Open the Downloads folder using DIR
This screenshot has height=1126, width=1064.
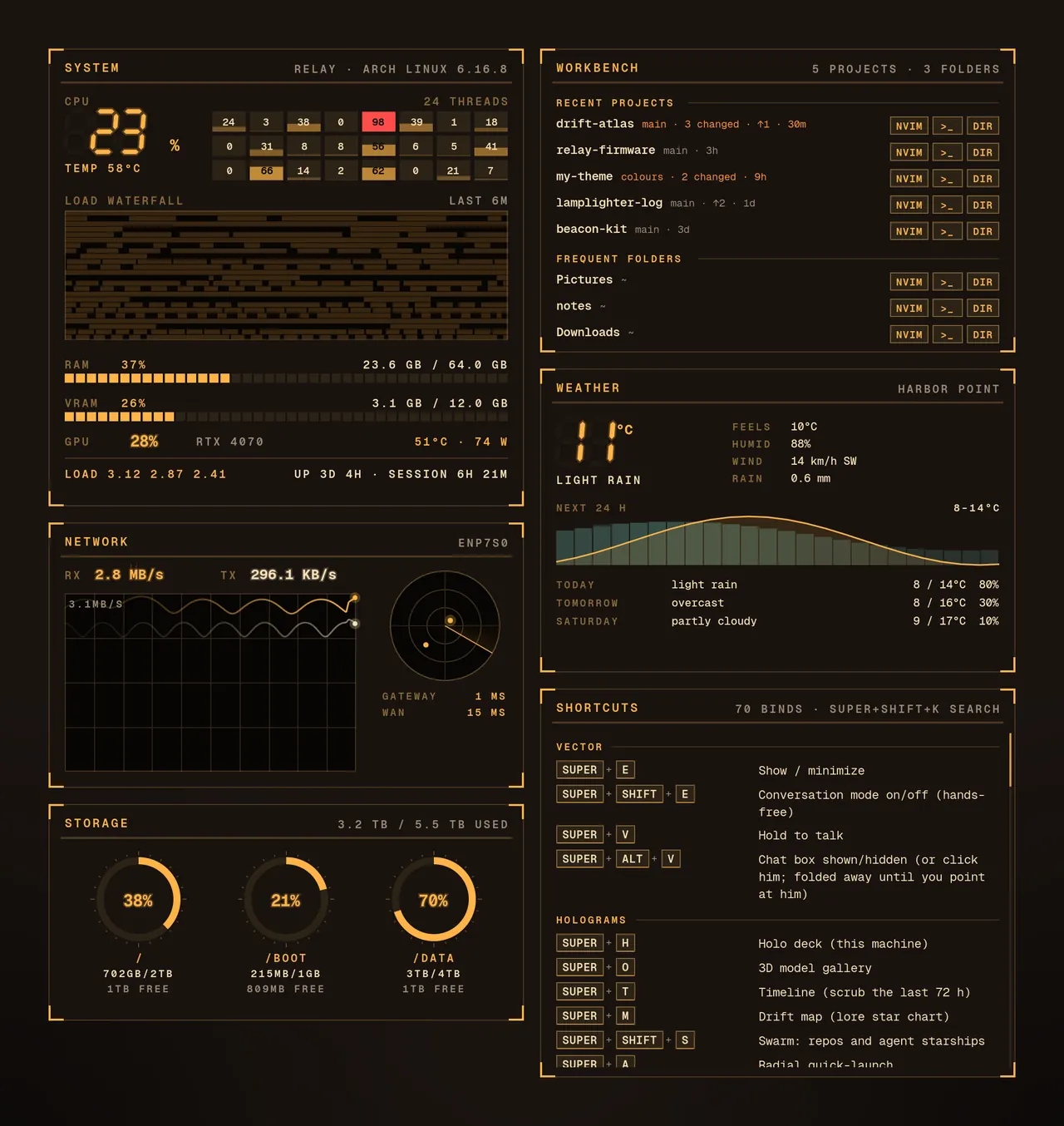pos(983,335)
